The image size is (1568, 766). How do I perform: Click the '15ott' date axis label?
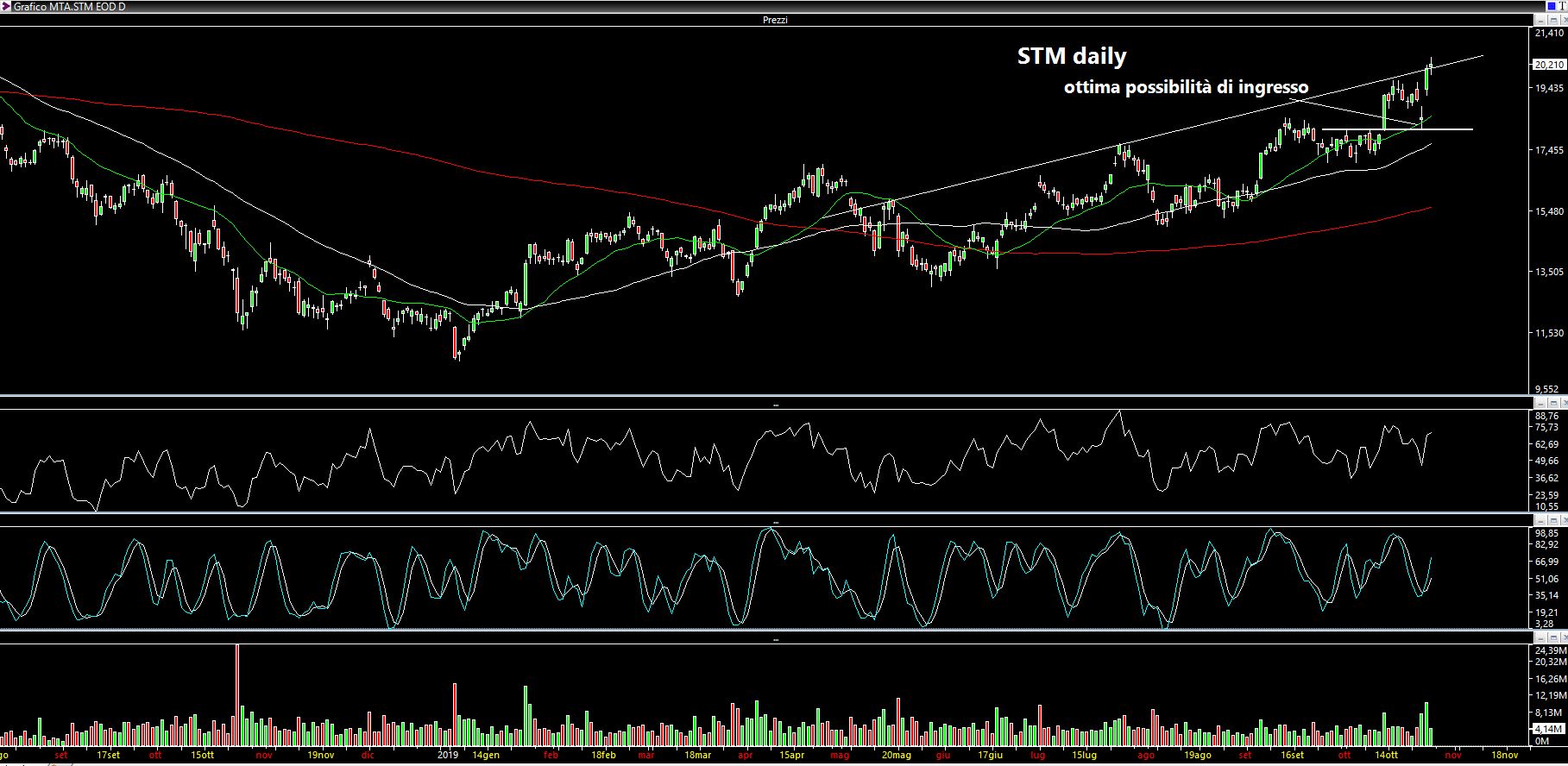point(202,755)
